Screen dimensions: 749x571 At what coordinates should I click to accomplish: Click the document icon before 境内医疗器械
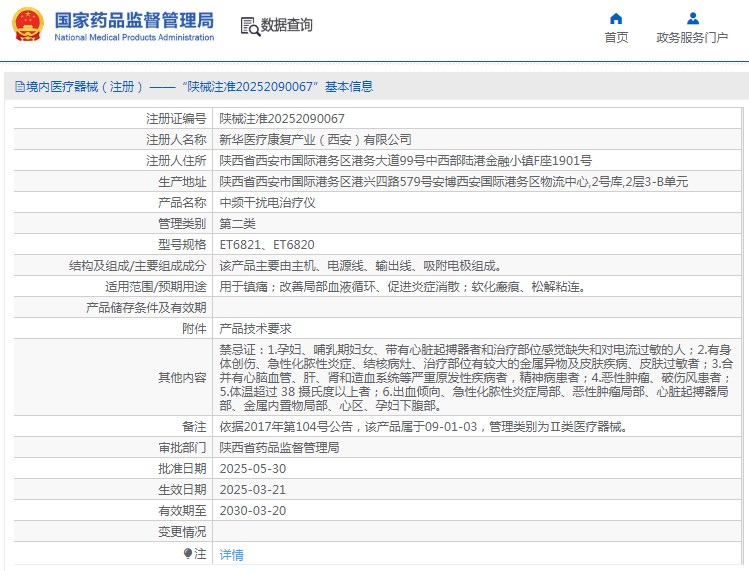click(20, 86)
